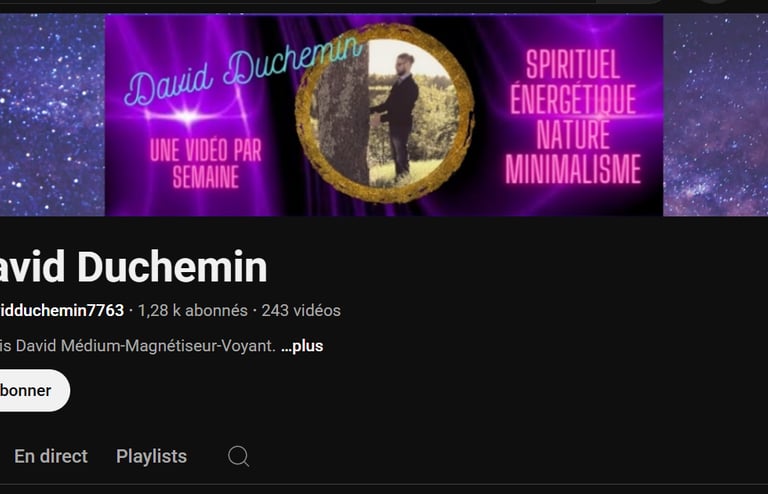Open the Playlists tab

click(x=151, y=456)
